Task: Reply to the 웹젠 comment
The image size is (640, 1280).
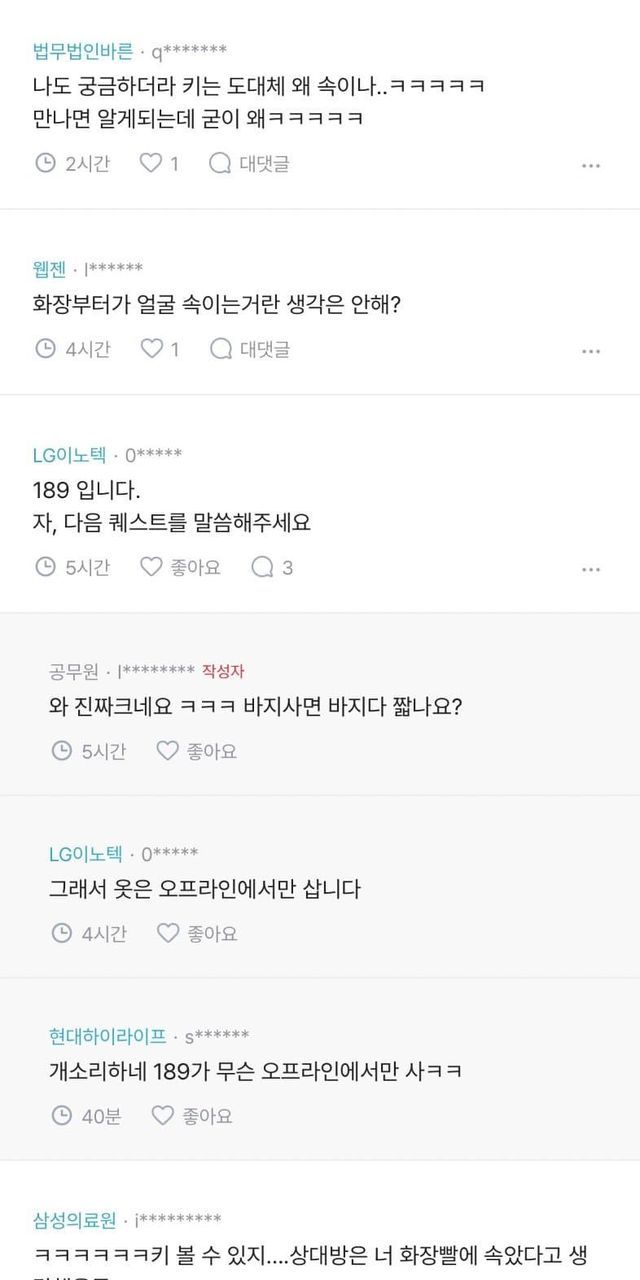Action: (248, 349)
